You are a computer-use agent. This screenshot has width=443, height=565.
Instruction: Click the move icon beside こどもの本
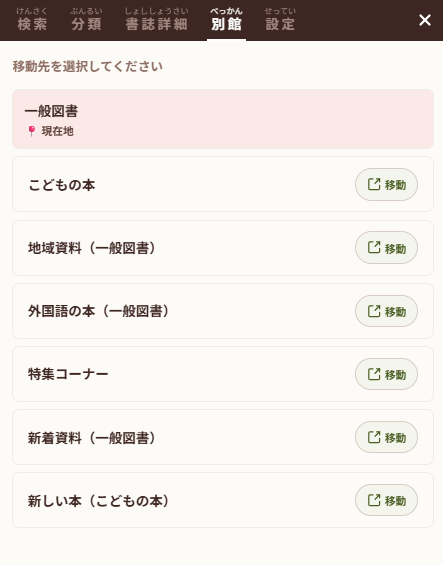coord(374,184)
